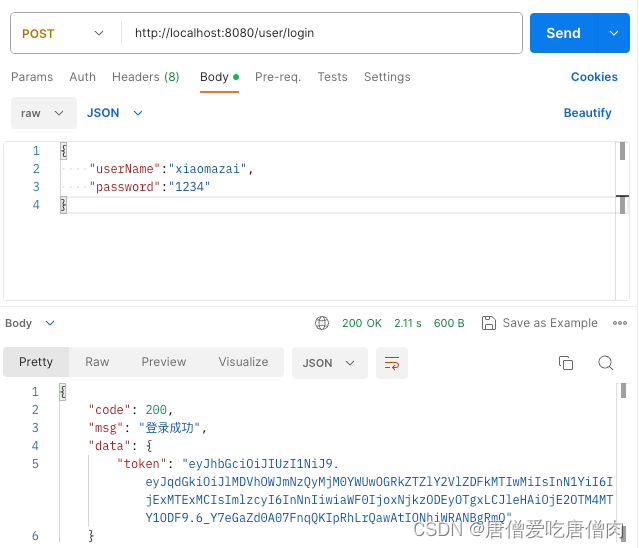This screenshot has height=548, width=639.
Task: Click the copy response icon
Action: [566, 363]
